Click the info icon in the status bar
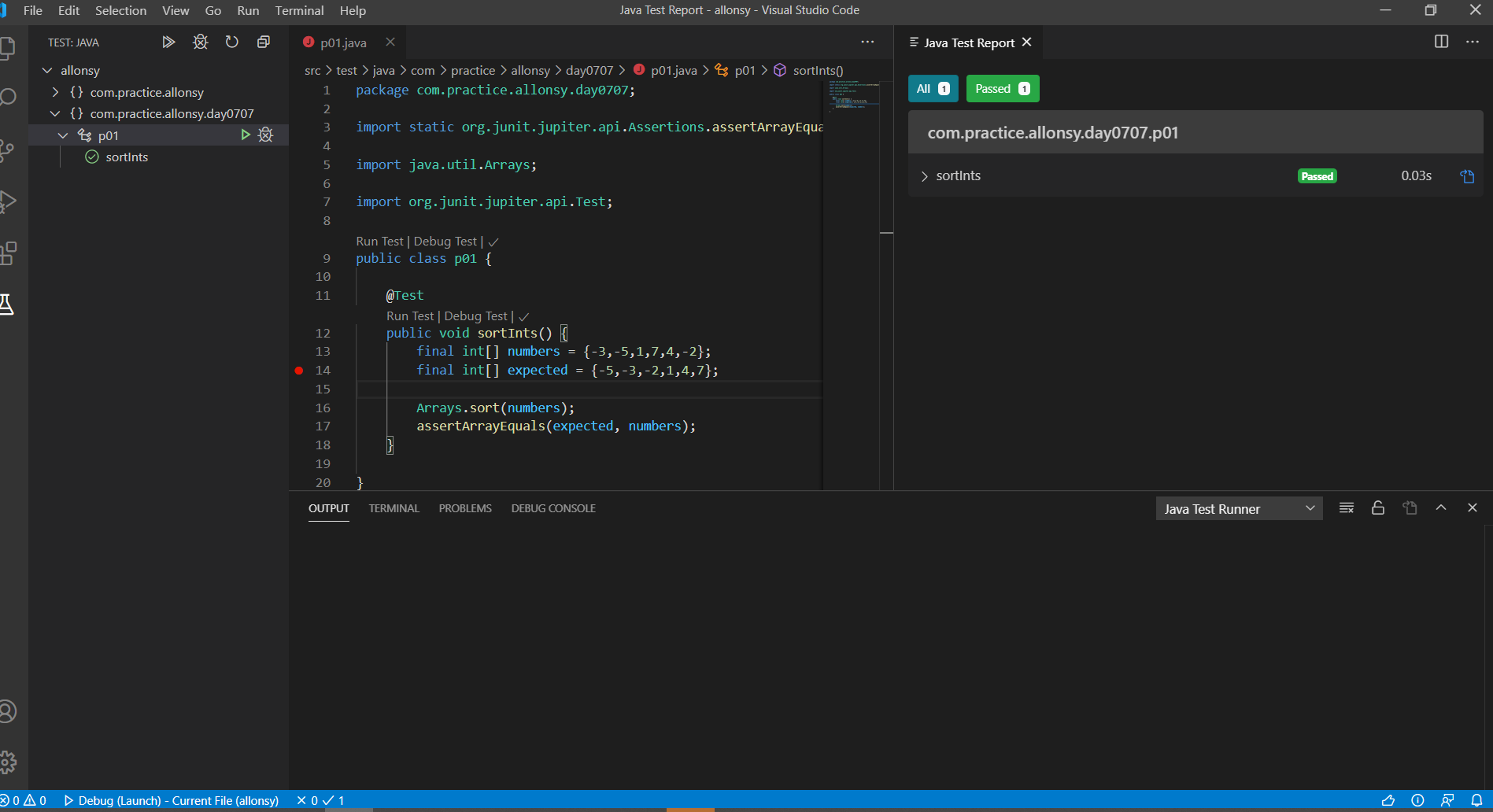Screen dimensions: 1493x812 coord(1417,800)
